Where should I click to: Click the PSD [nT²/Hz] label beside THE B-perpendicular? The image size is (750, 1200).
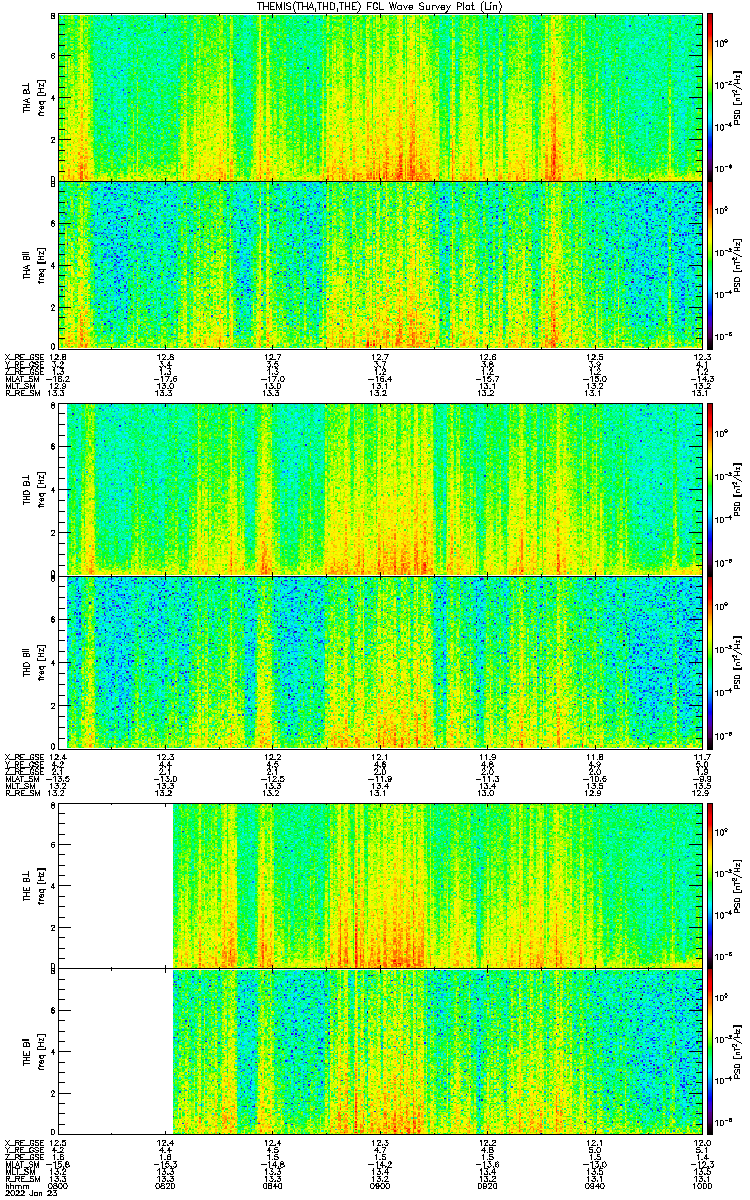pos(736,885)
